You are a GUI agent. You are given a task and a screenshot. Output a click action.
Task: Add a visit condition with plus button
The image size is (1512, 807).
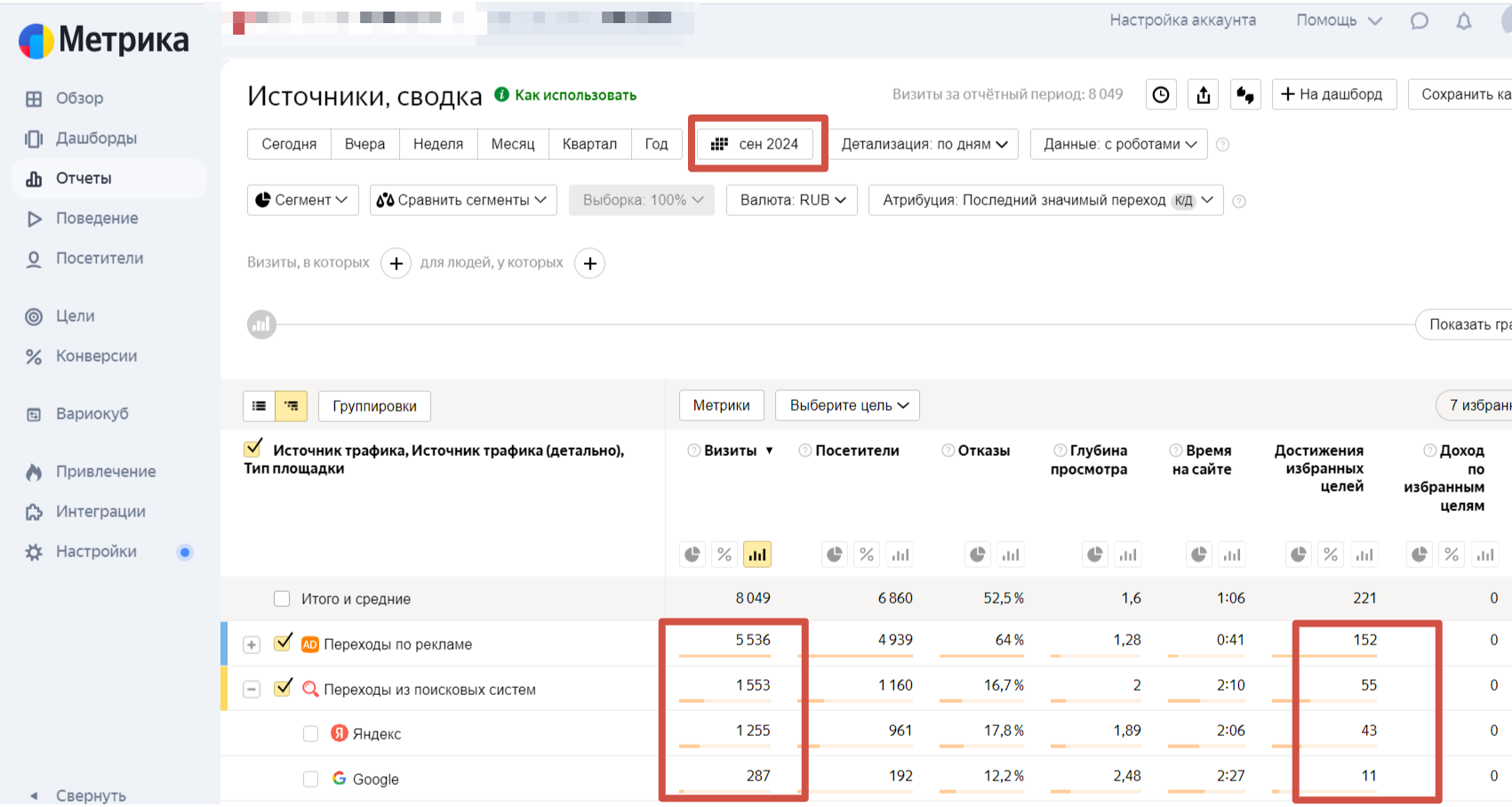coord(396,263)
